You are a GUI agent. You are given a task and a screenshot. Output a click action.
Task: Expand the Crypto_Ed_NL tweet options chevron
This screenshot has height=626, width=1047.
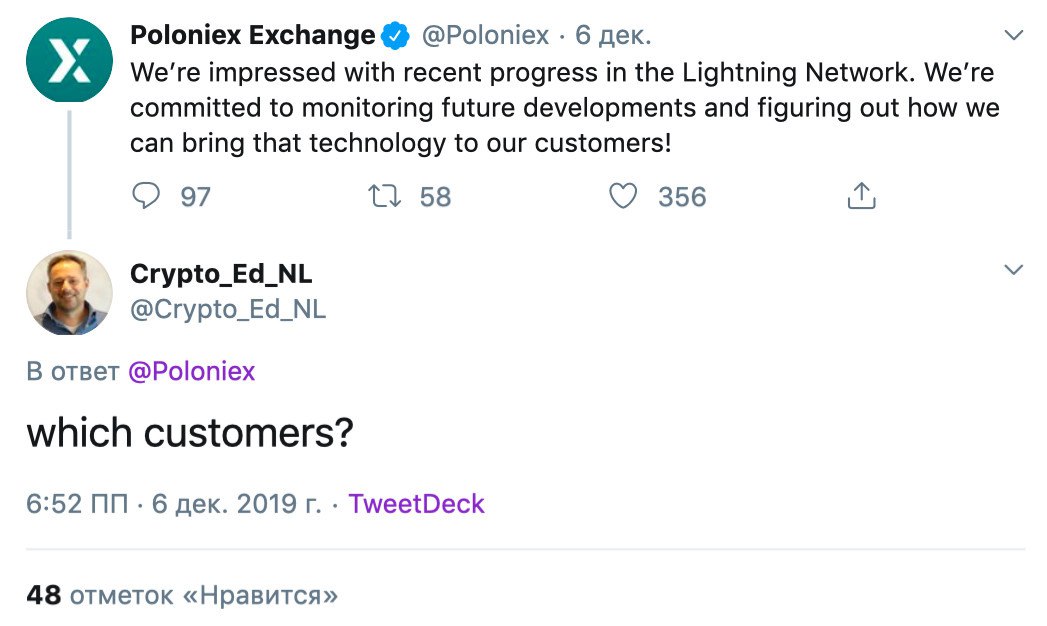(x=1014, y=270)
